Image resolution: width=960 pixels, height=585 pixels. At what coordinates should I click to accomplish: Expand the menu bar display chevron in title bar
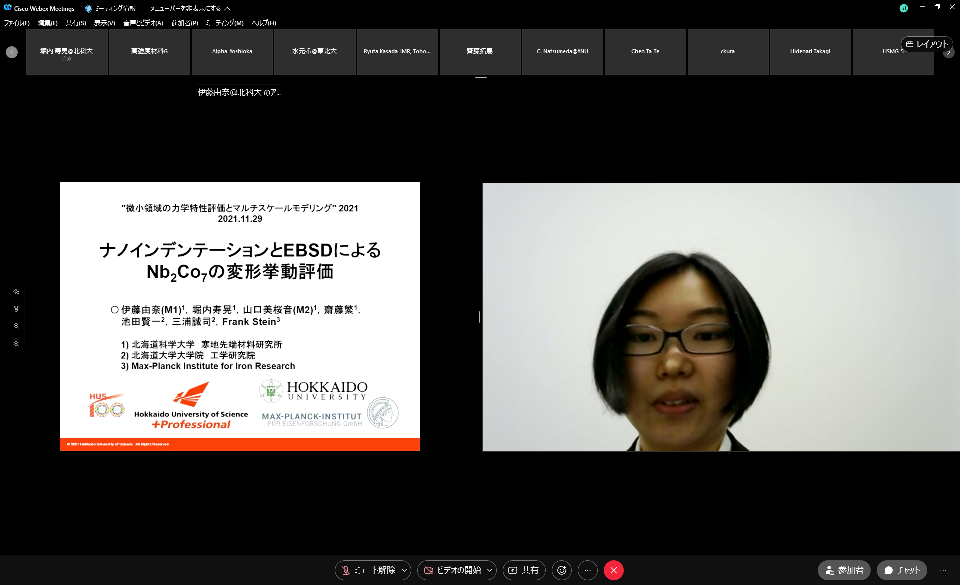tap(227, 8)
